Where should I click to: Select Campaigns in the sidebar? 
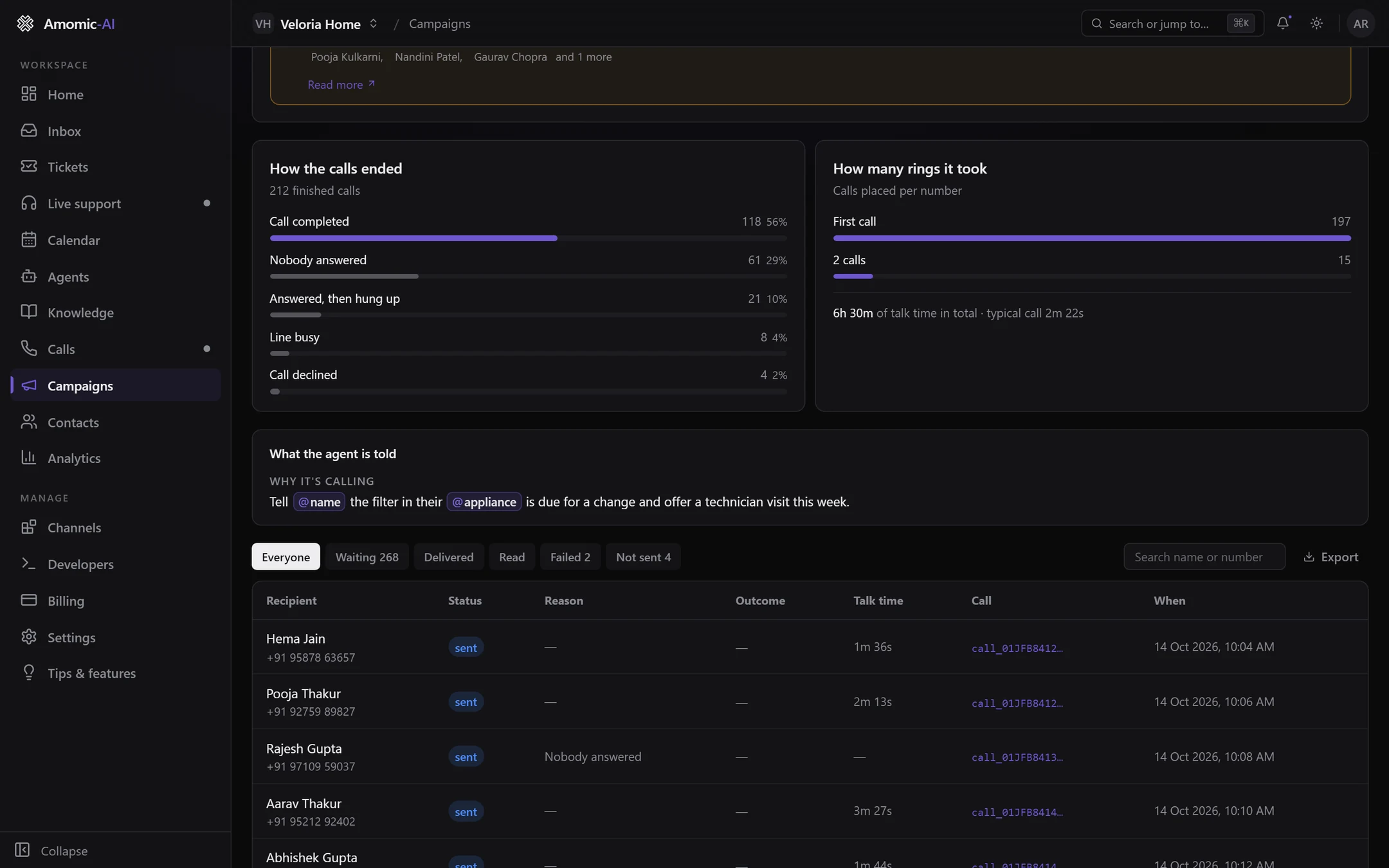(x=116, y=386)
